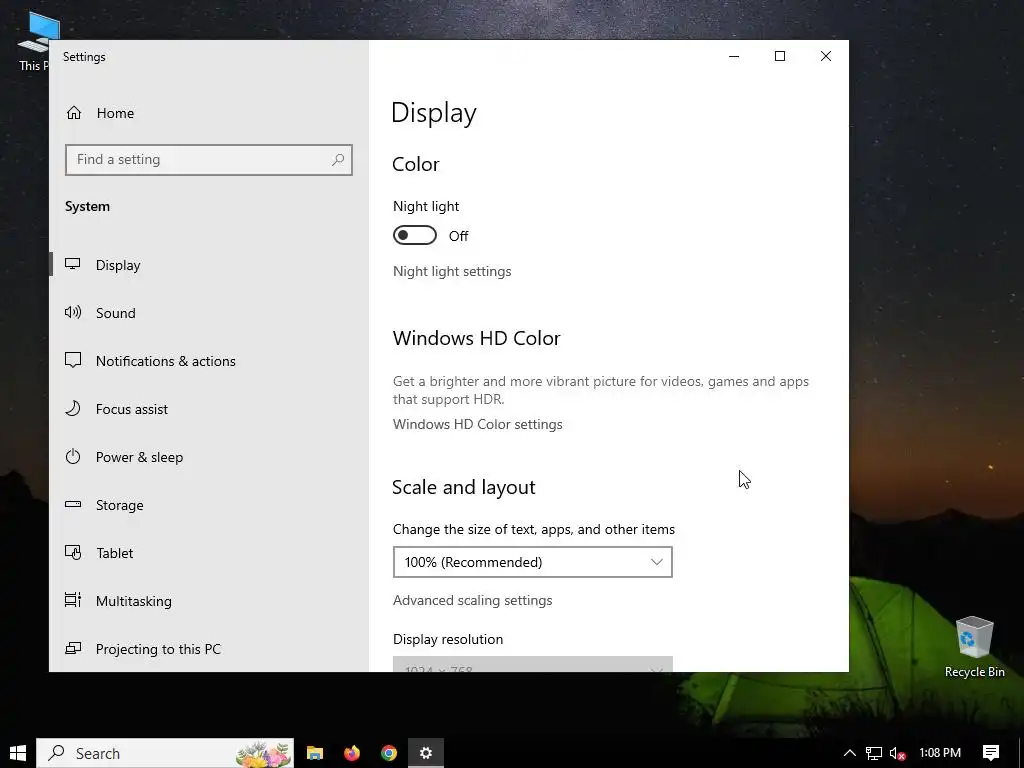Click the muted volume tray icon
This screenshot has width=1024, height=768.
click(897, 753)
